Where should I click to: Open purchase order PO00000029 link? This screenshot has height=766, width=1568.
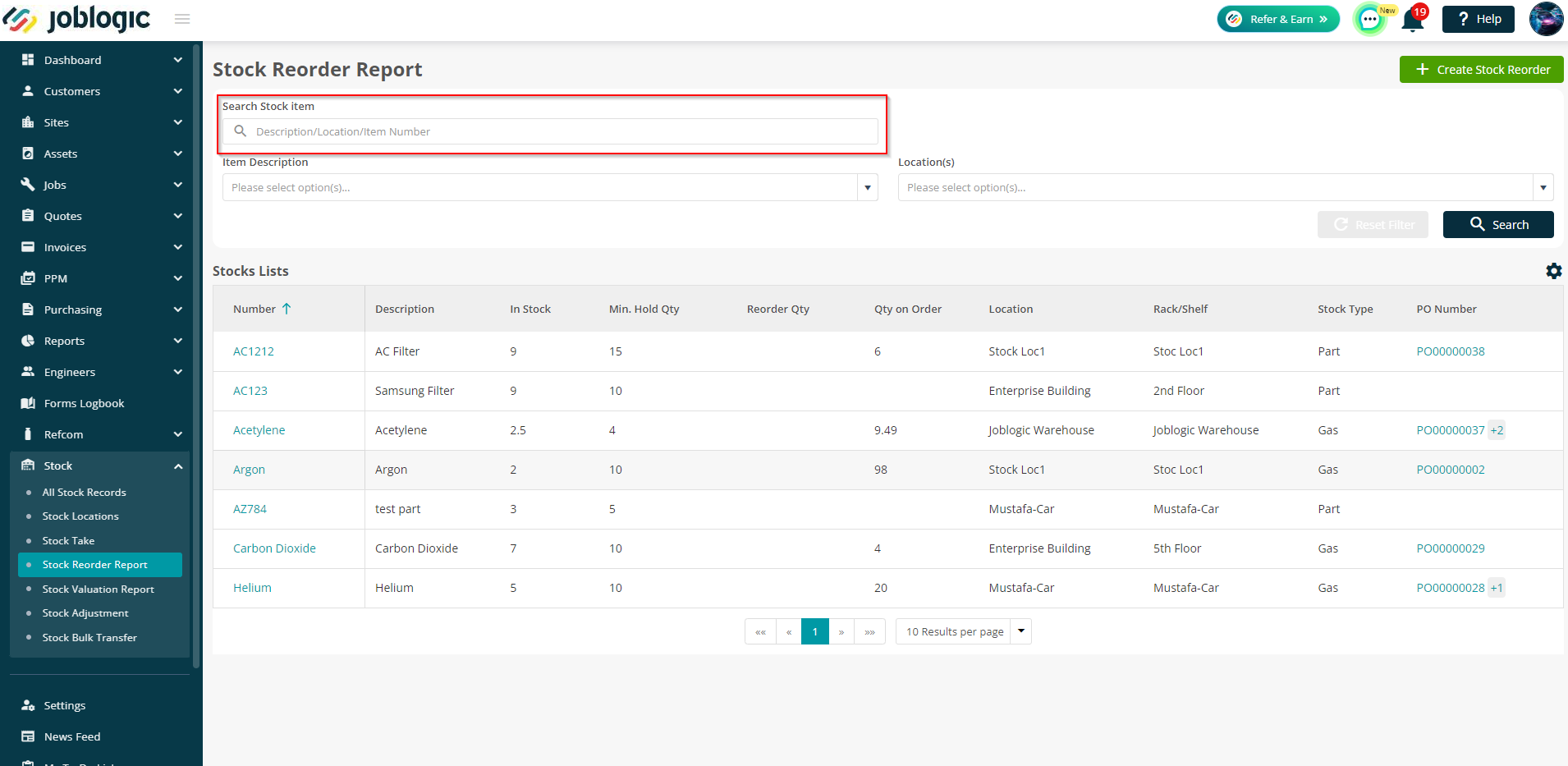coord(1451,548)
